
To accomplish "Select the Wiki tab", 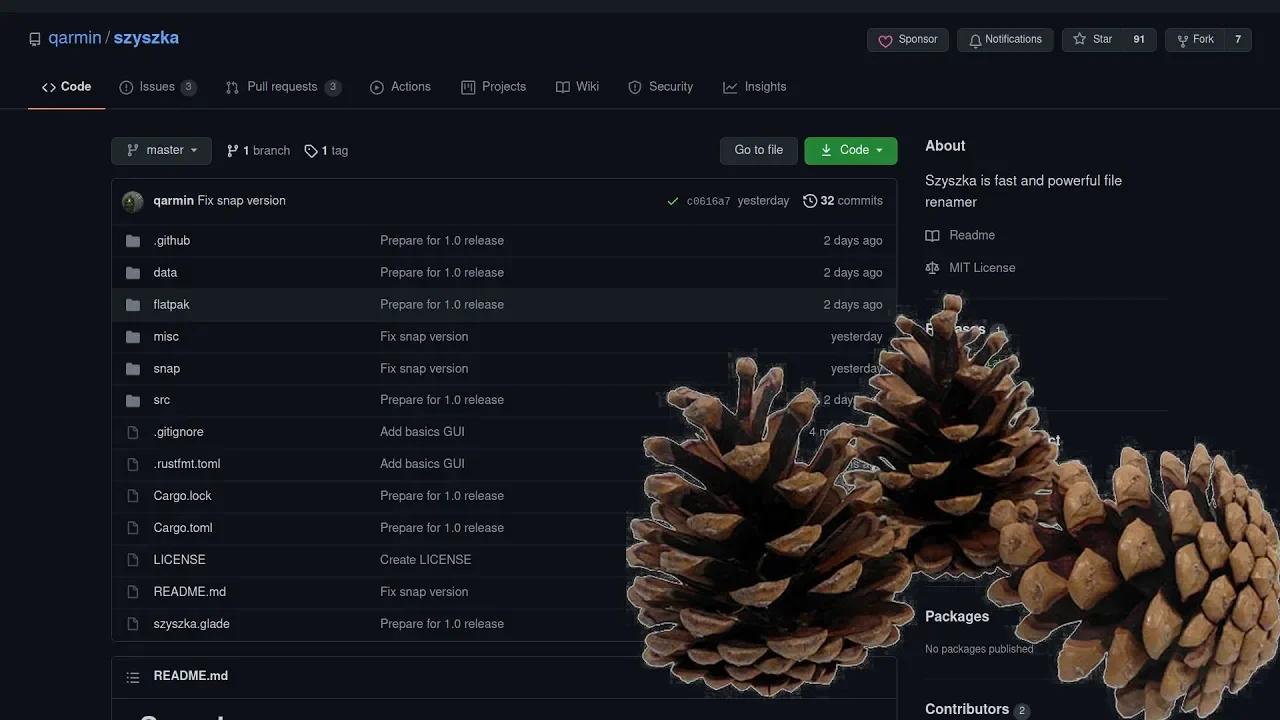I will (577, 87).
